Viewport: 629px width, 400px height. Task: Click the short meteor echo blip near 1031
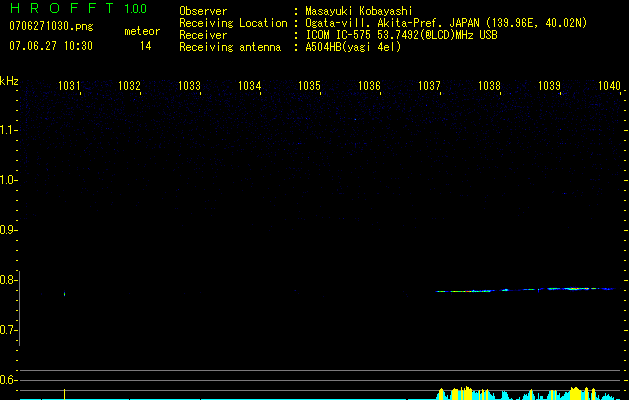click(x=65, y=294)
